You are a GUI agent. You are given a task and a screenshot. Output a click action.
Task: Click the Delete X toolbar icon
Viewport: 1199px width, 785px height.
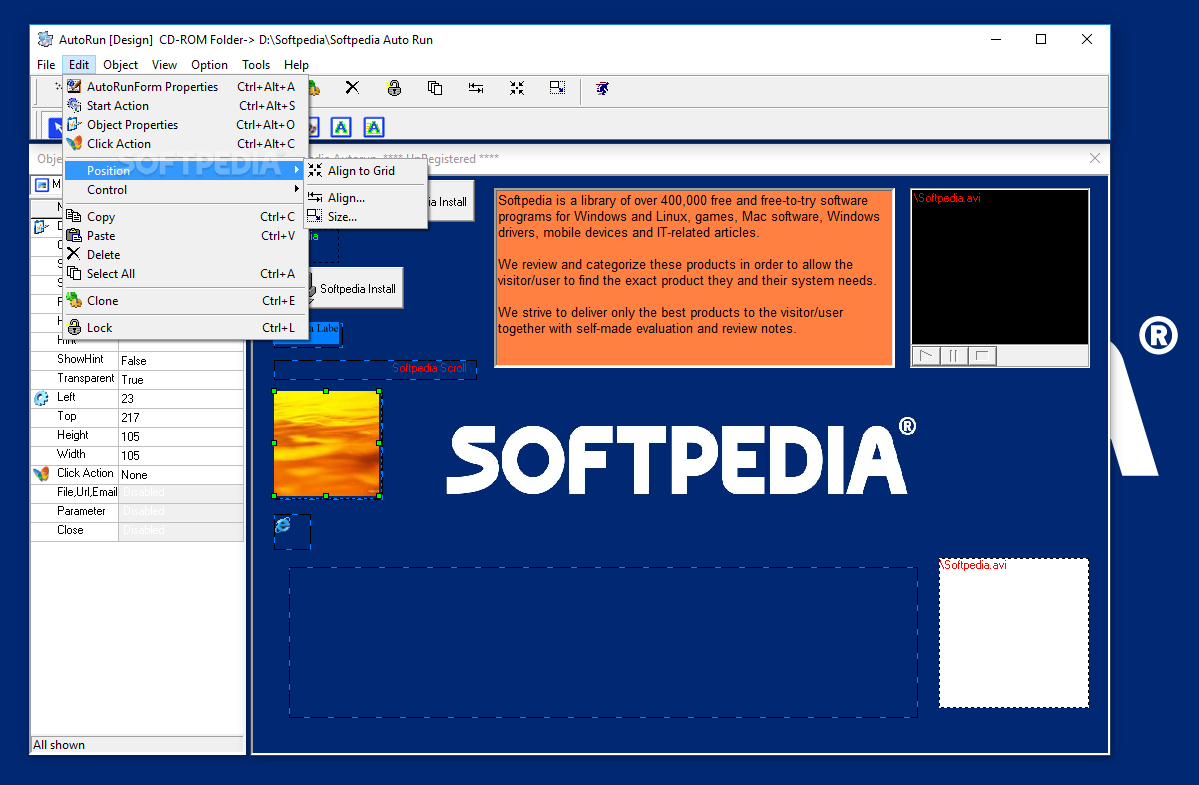(352, 88)
